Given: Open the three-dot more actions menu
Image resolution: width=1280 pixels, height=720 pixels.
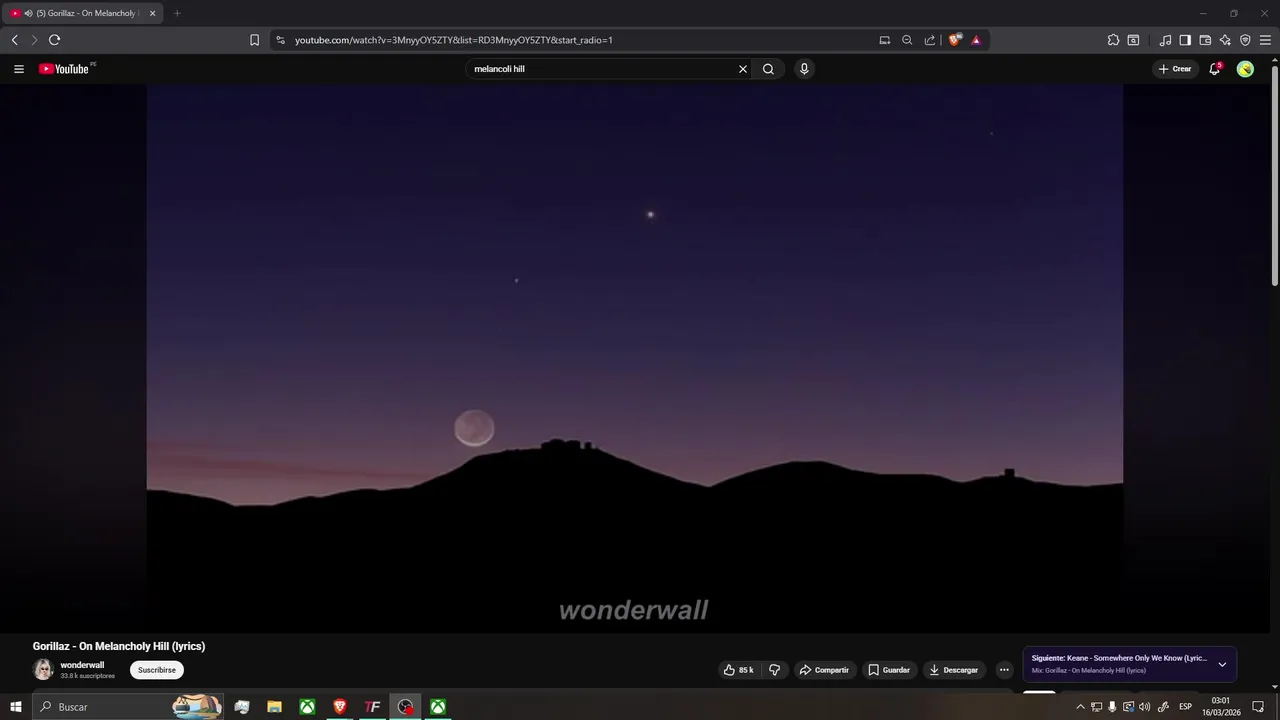Looking at the screenshot, I should click(1004, 670).
